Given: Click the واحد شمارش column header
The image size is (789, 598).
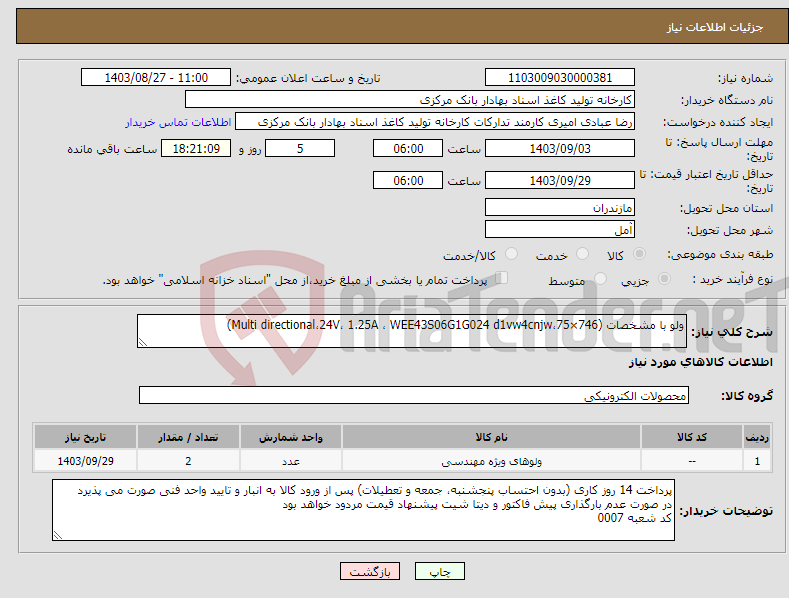Looking at the screenshot, I should point(291,437).
